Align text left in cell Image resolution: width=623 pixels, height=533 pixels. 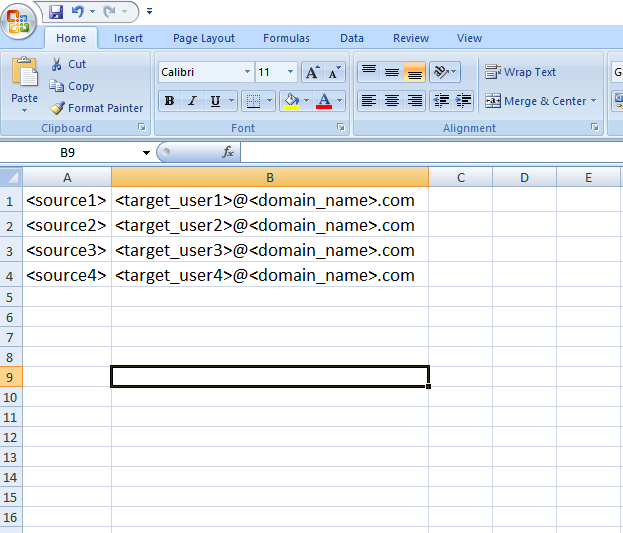coord(369,101)
